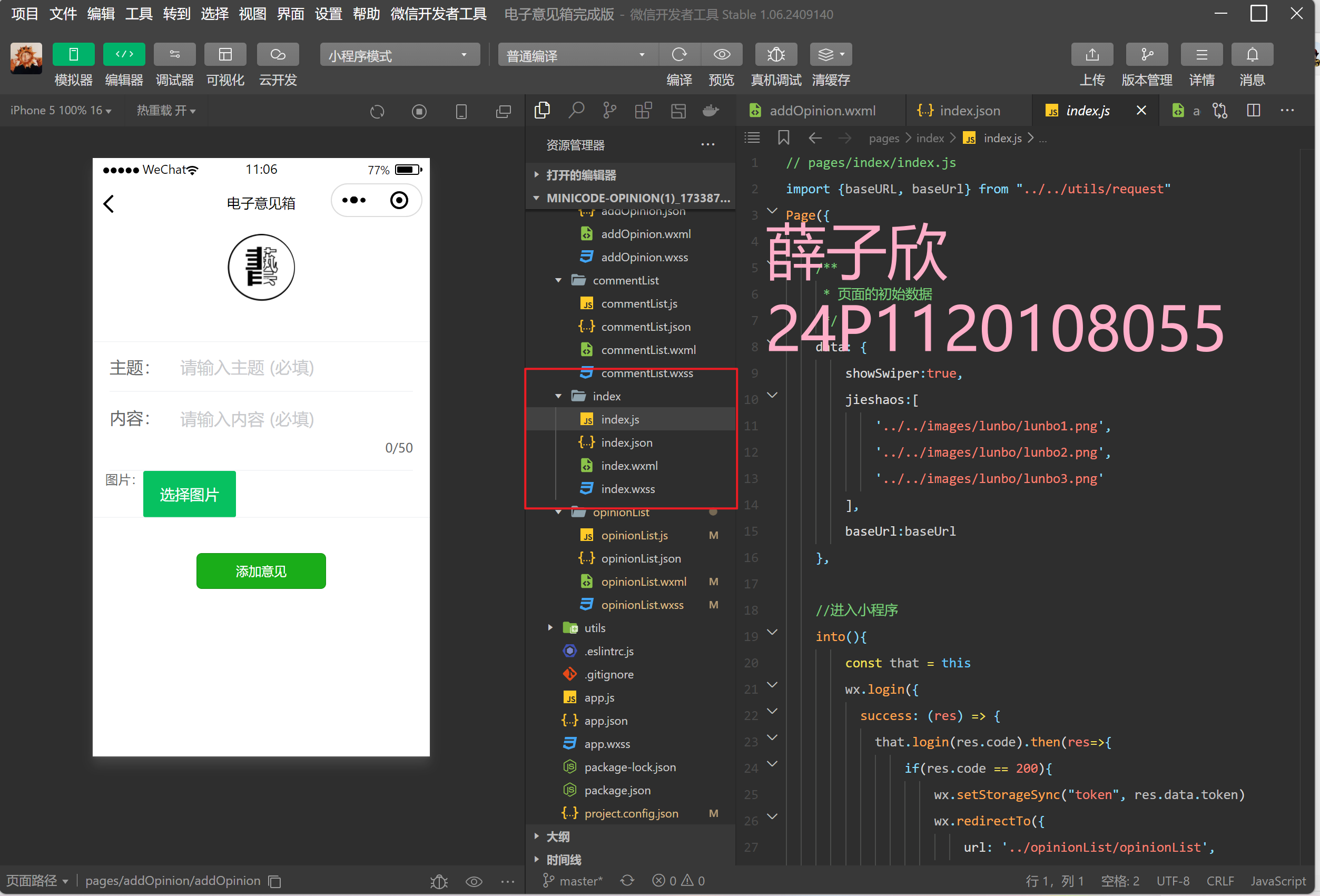
Task: Expand the outline section
Action: (x=631, y=836)
